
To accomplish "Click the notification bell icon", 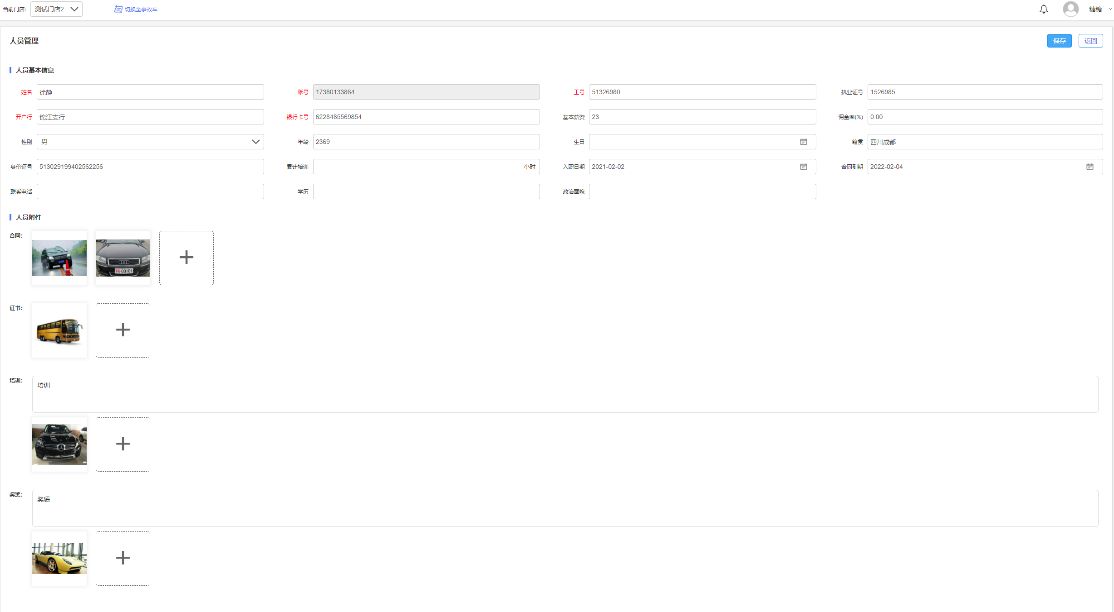I will [1044, 9].
